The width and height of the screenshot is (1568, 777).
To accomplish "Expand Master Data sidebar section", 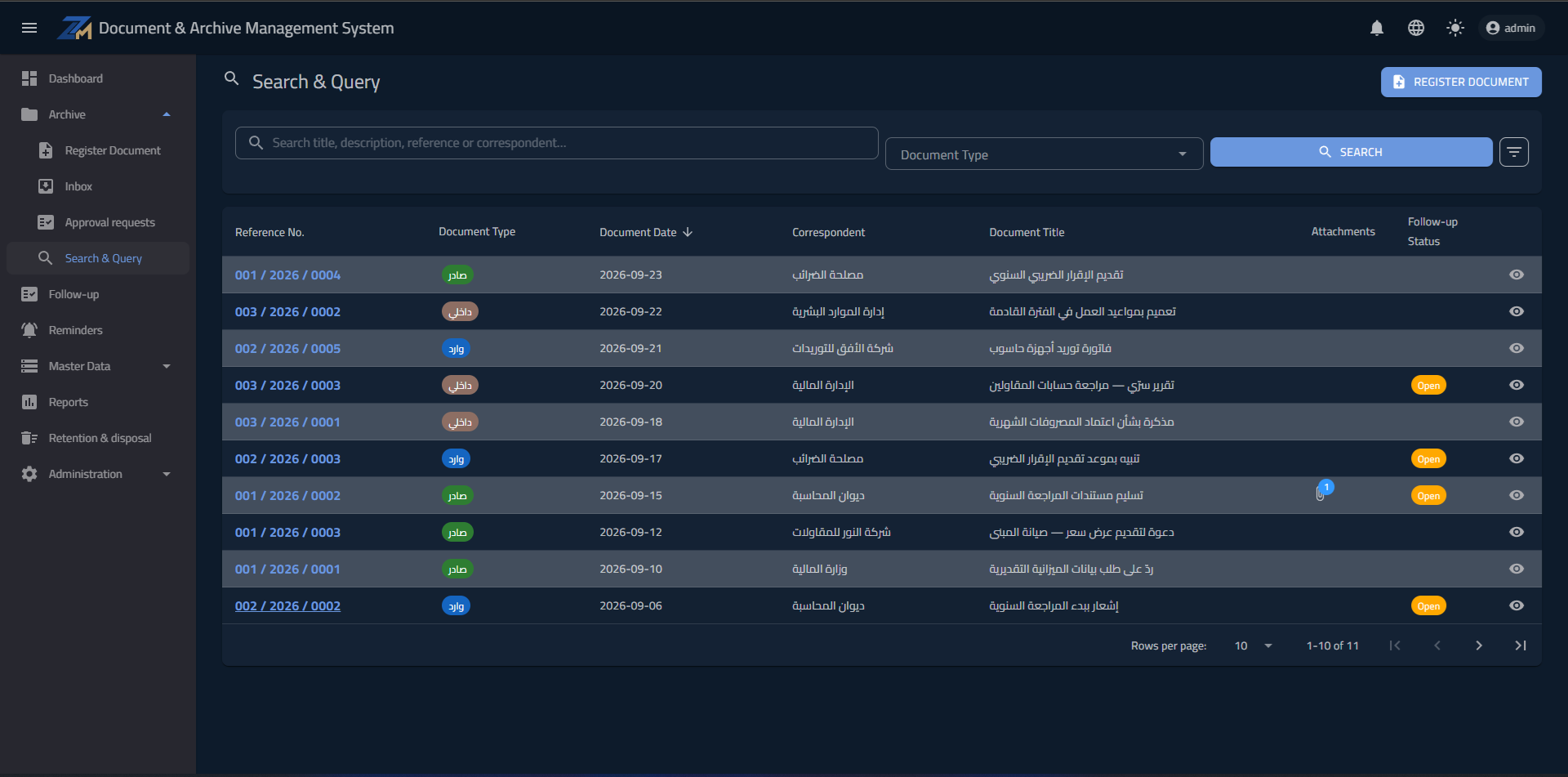I will tap(98, 366).
